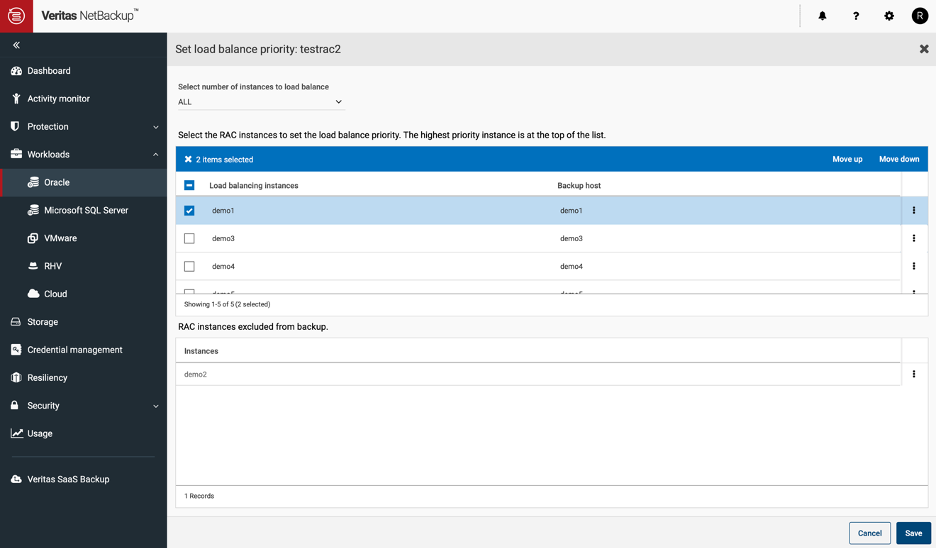Click "1 Records" footer text
936x548 pixels.
click(199, 496)
